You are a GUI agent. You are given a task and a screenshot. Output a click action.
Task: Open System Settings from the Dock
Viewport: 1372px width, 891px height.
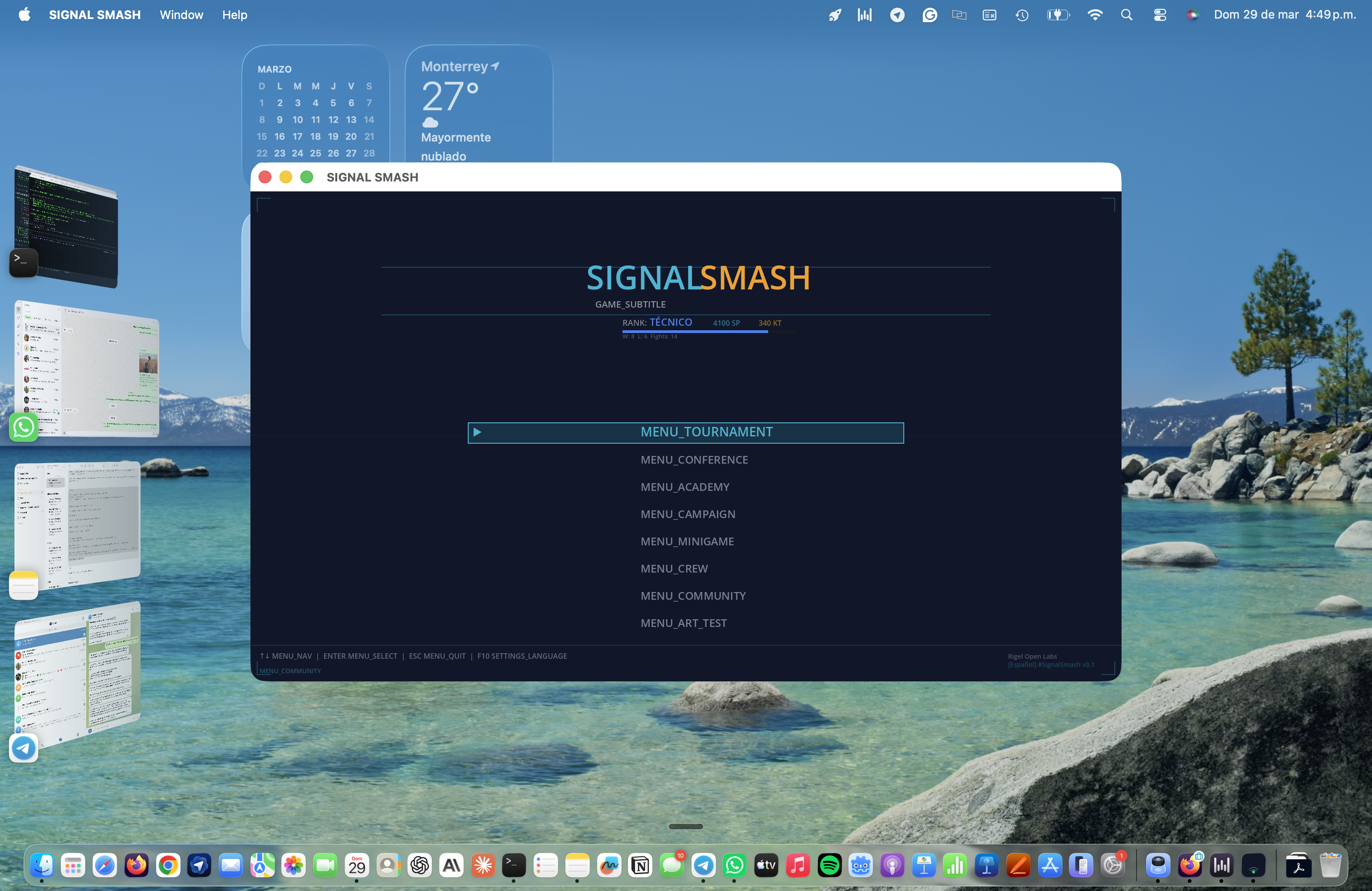pyautogui.click(x=1112, y=865)
